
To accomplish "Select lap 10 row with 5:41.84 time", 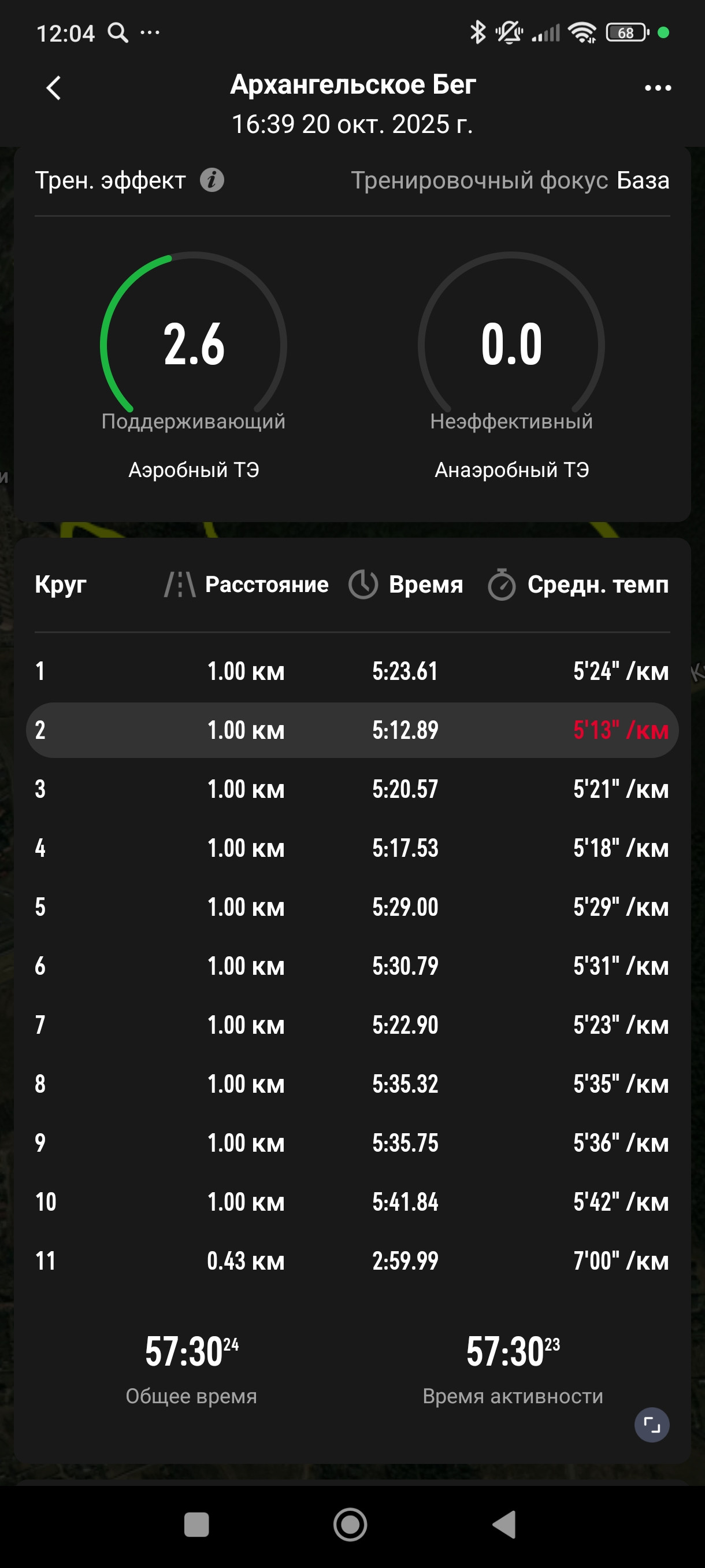I will pos(352,1201).
